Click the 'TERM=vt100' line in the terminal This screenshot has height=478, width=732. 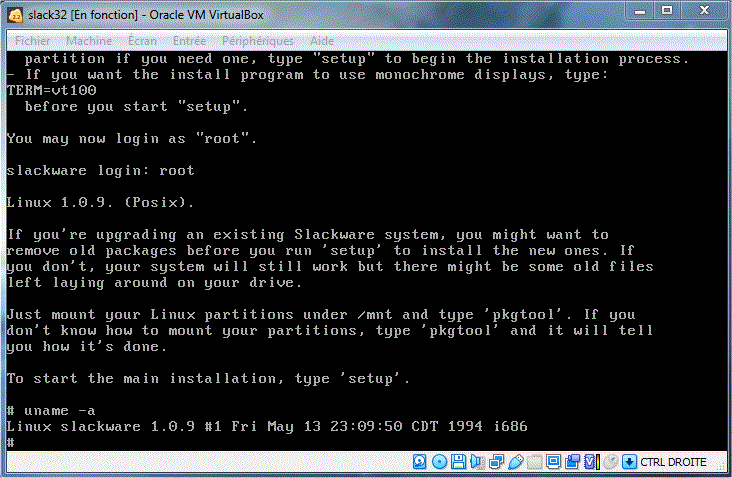[x=52, y=90]
